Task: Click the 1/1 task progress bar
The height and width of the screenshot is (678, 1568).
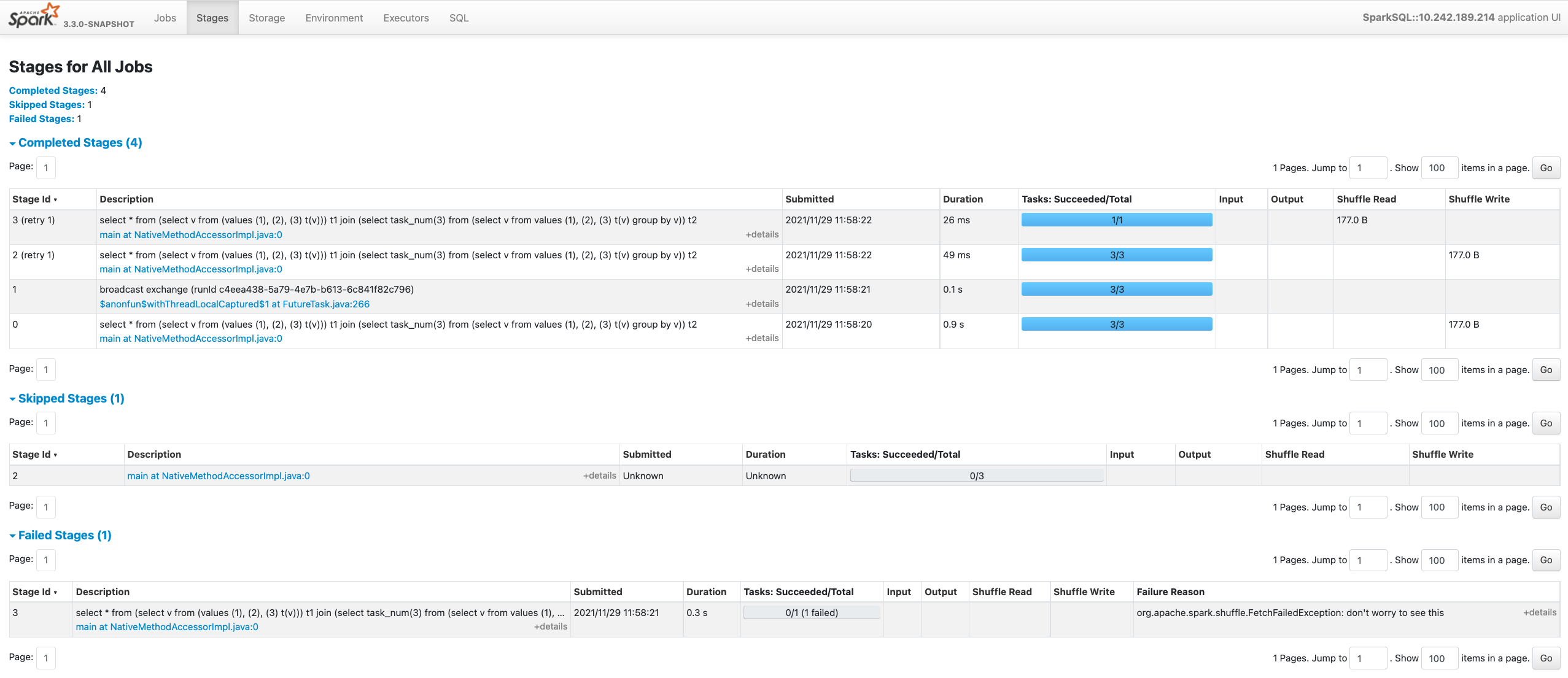Action: [1116, 220]
